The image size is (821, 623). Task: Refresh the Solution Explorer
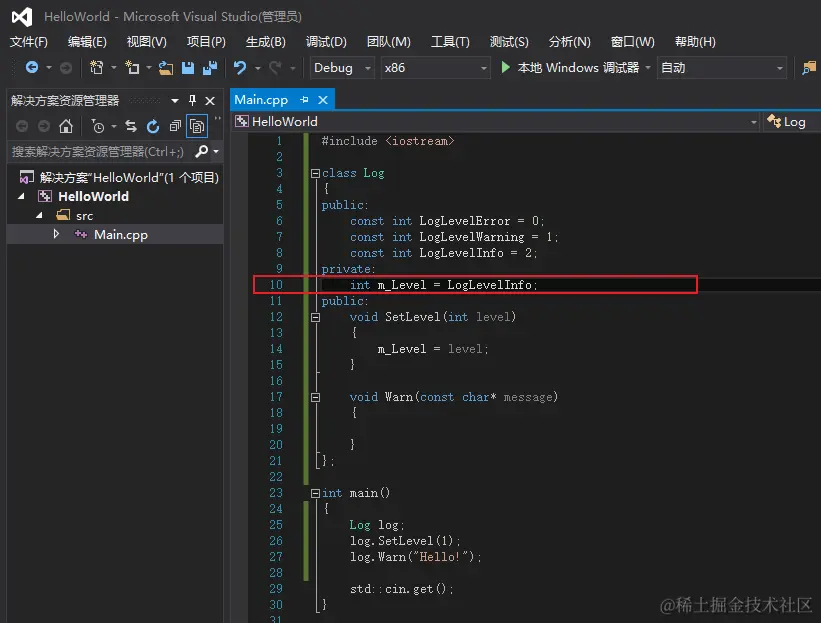(153, 126)
